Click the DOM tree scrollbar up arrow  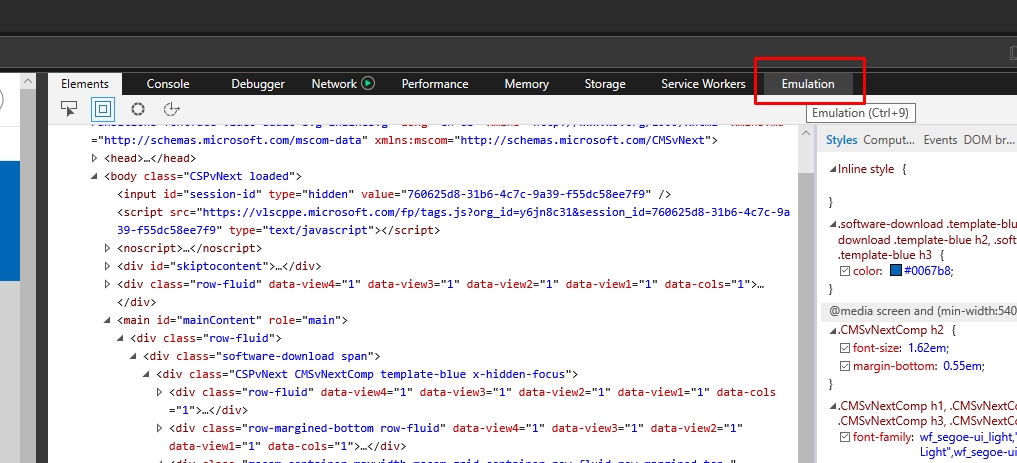pyautogui.click(x=806, y=133)
